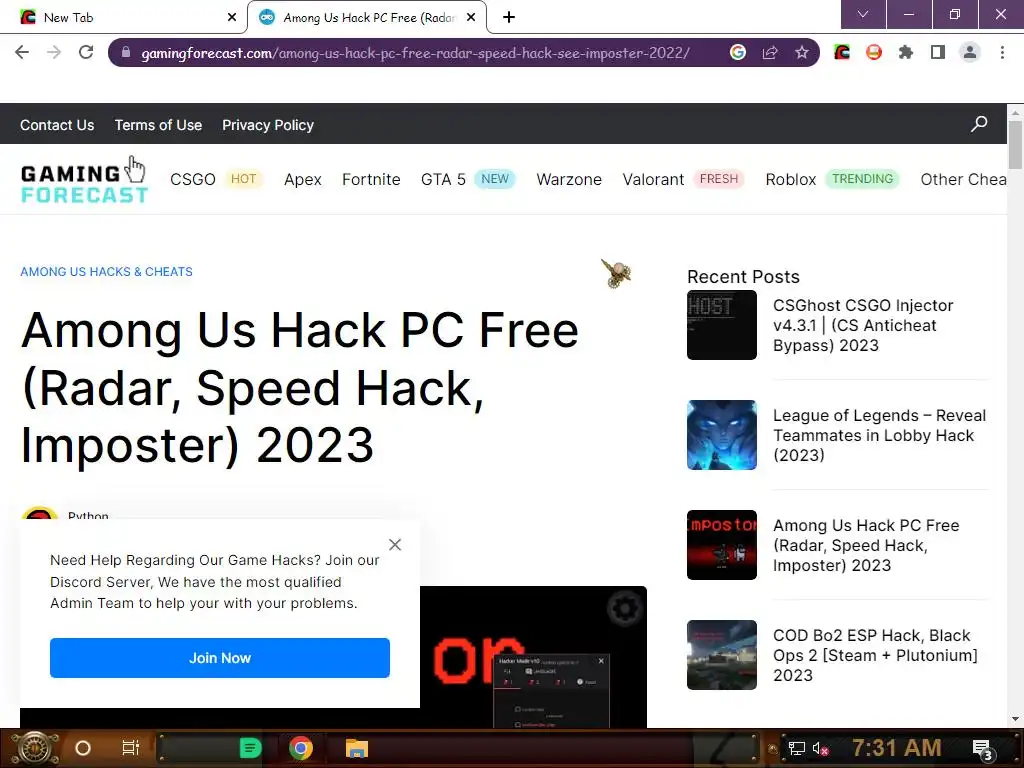Open CSGhost CSGO Injector v4.3.1 post

pyautogui.click(x=863, y=325)
